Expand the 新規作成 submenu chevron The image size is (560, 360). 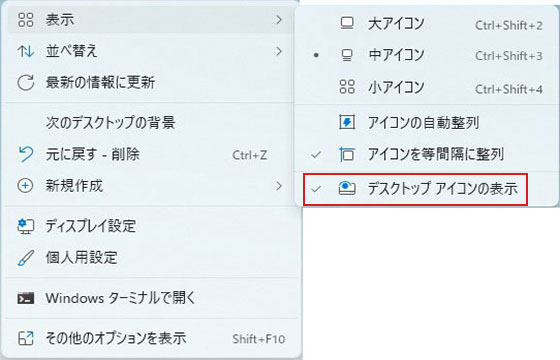pos(279,186)
